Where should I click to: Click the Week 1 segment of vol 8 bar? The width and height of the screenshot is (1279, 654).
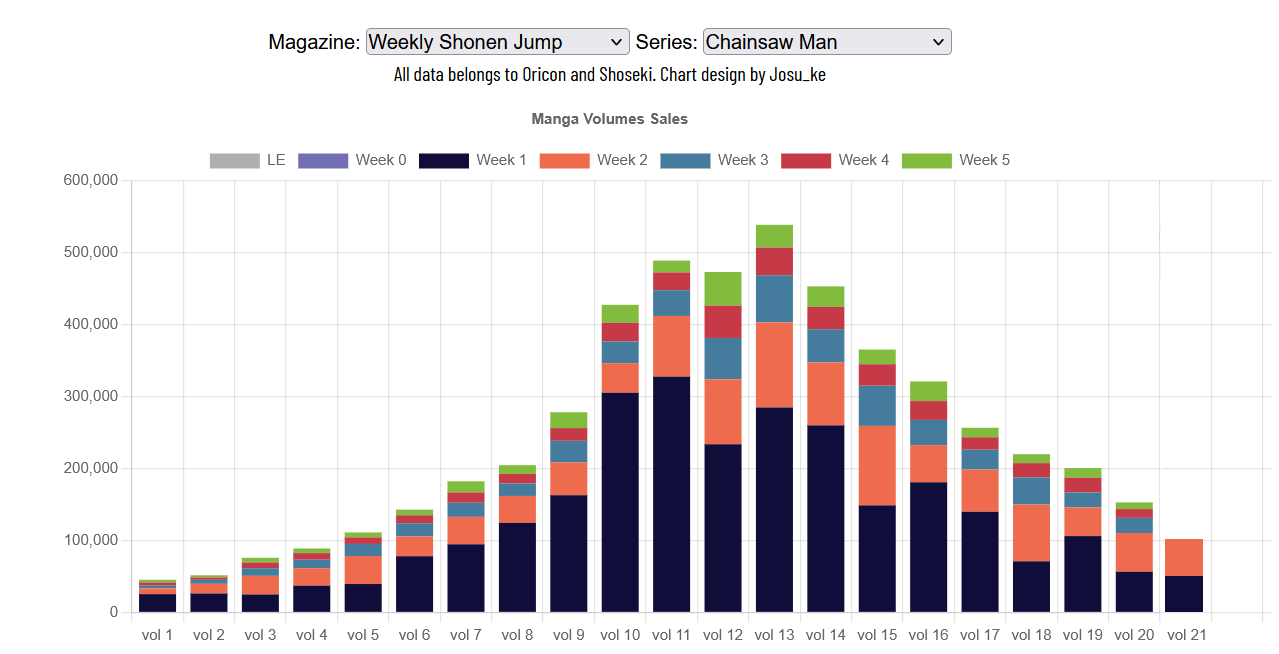[x=517, y=568]
